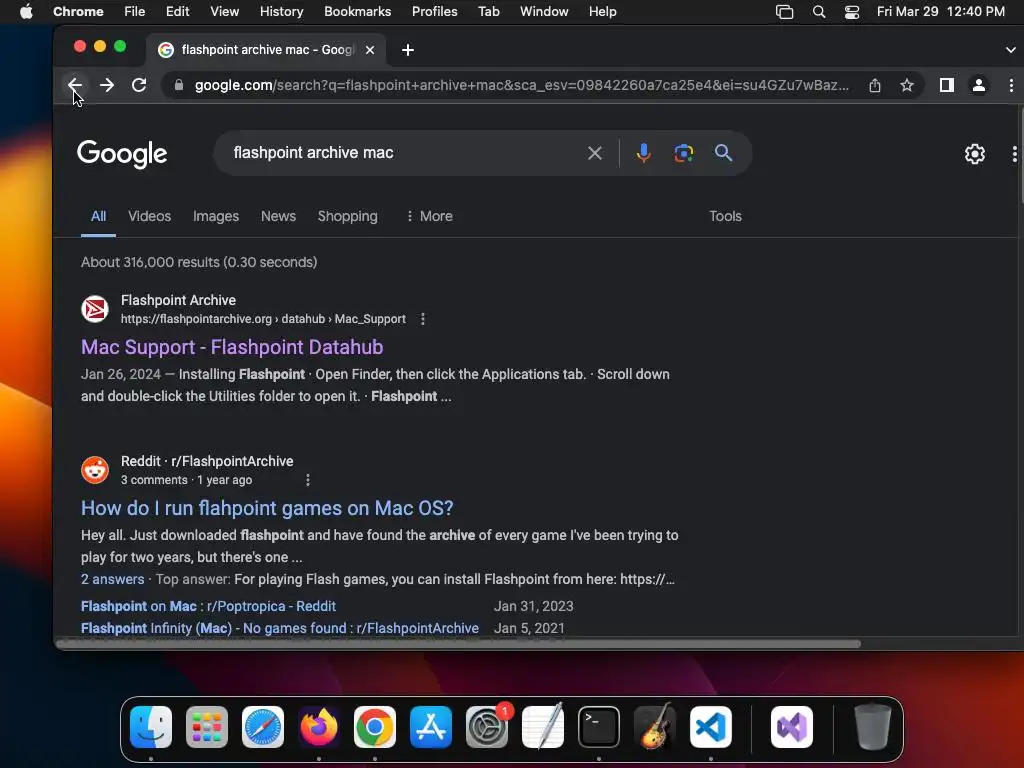Screen dimensions: 1024x768
Task: Open How do I run flahpoint games link
Action: 267,508
